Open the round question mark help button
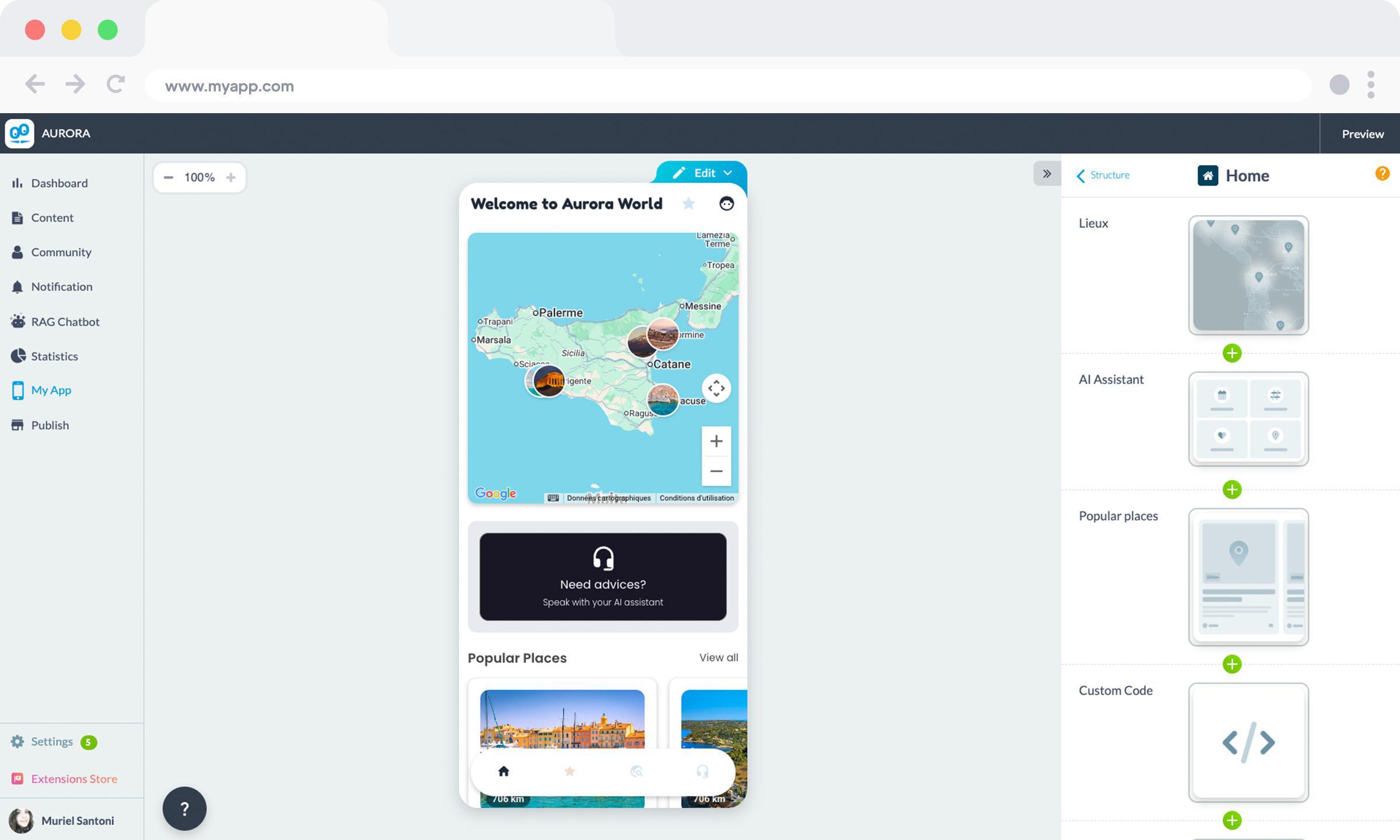Viewport: 1400px width, 840px height. point(184,808)
